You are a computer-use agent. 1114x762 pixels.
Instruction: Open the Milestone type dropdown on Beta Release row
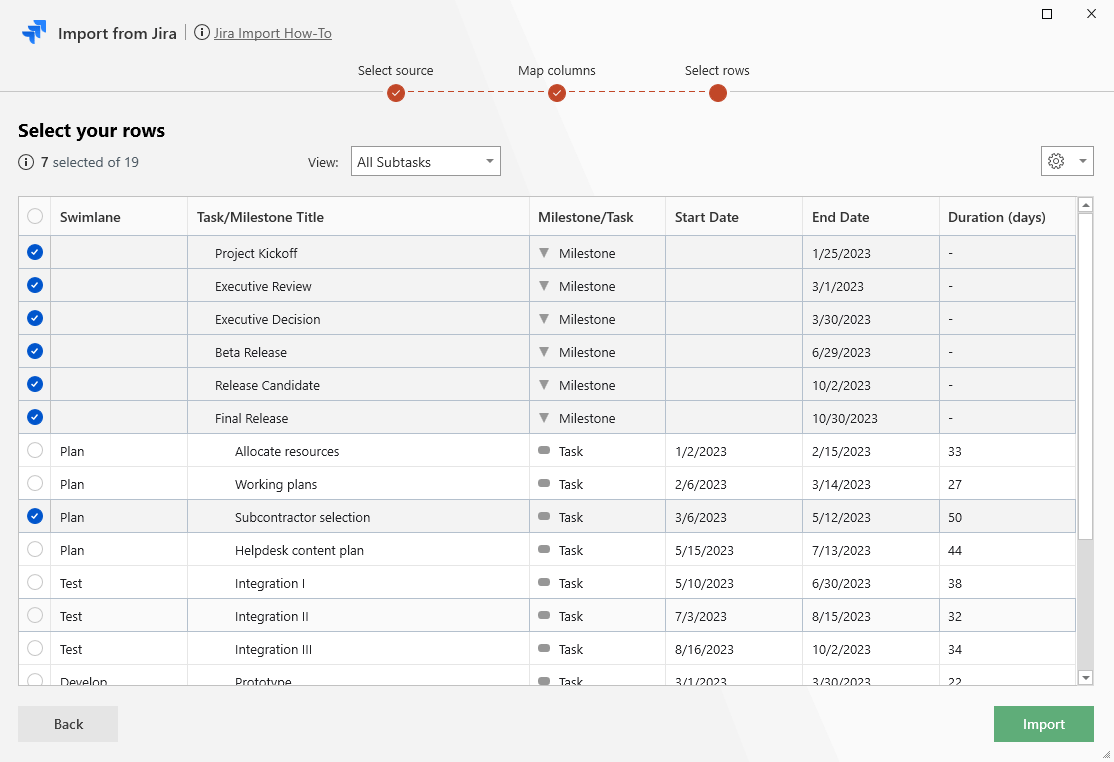[x=543, y=351]
